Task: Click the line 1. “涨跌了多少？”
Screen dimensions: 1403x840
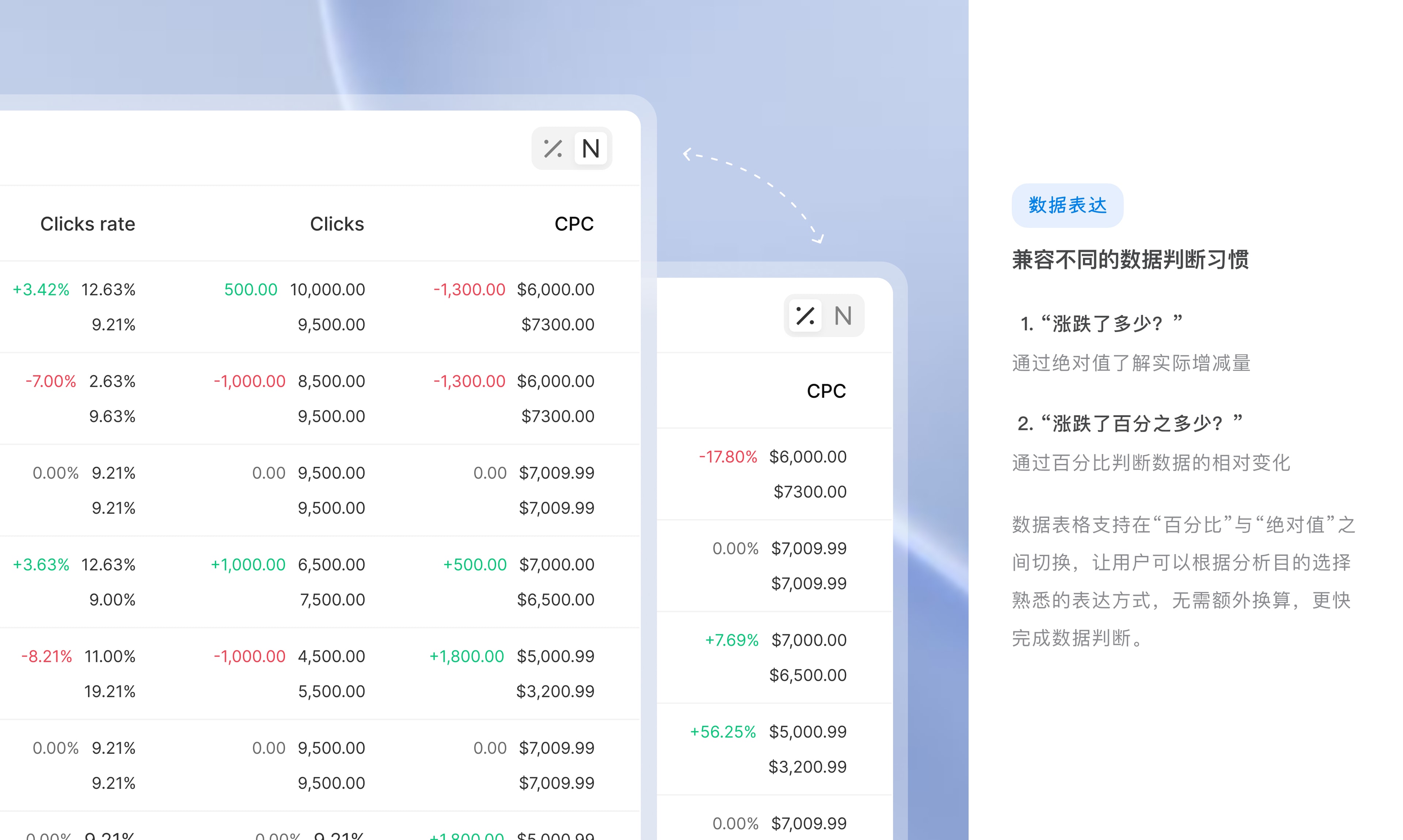Action: point(1101,323)
